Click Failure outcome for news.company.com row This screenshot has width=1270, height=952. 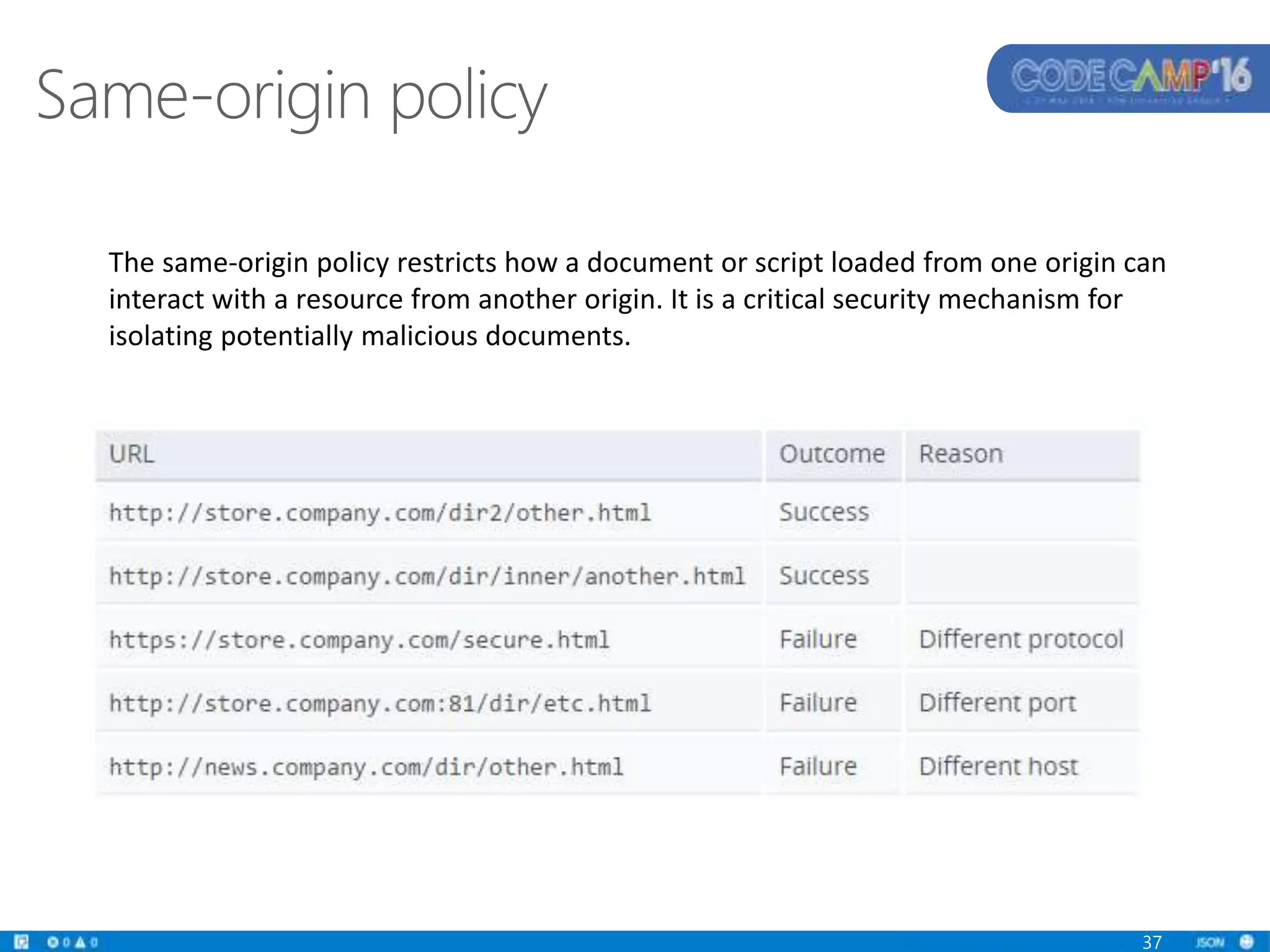pos(833,767)
